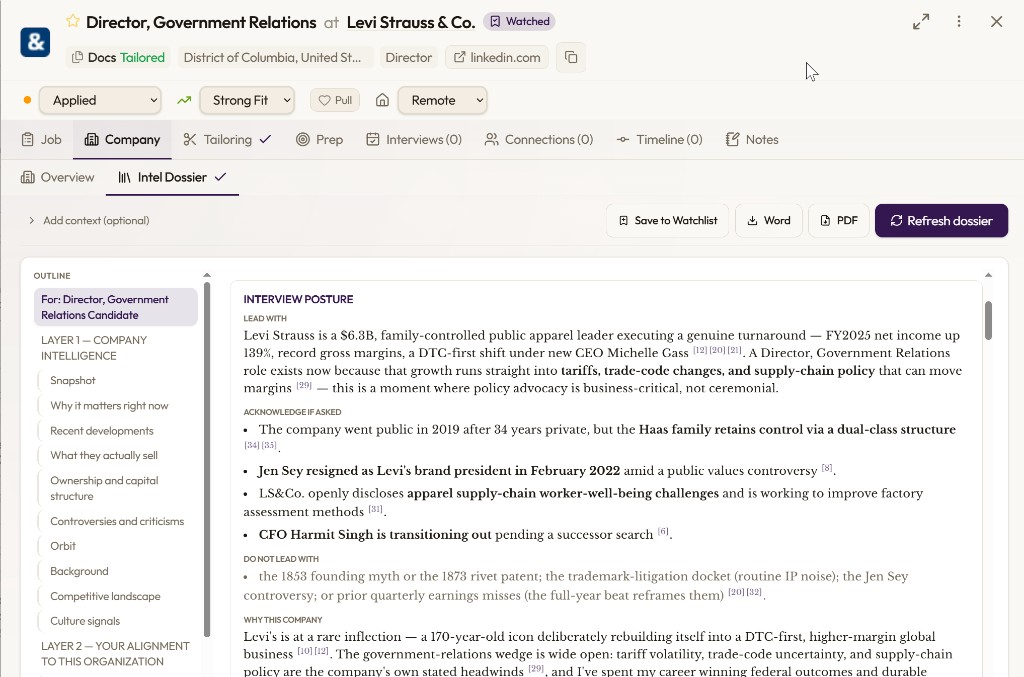Click the outline panel scrollbar thumb
This screenshot has width=1024, height=677.
207,459
